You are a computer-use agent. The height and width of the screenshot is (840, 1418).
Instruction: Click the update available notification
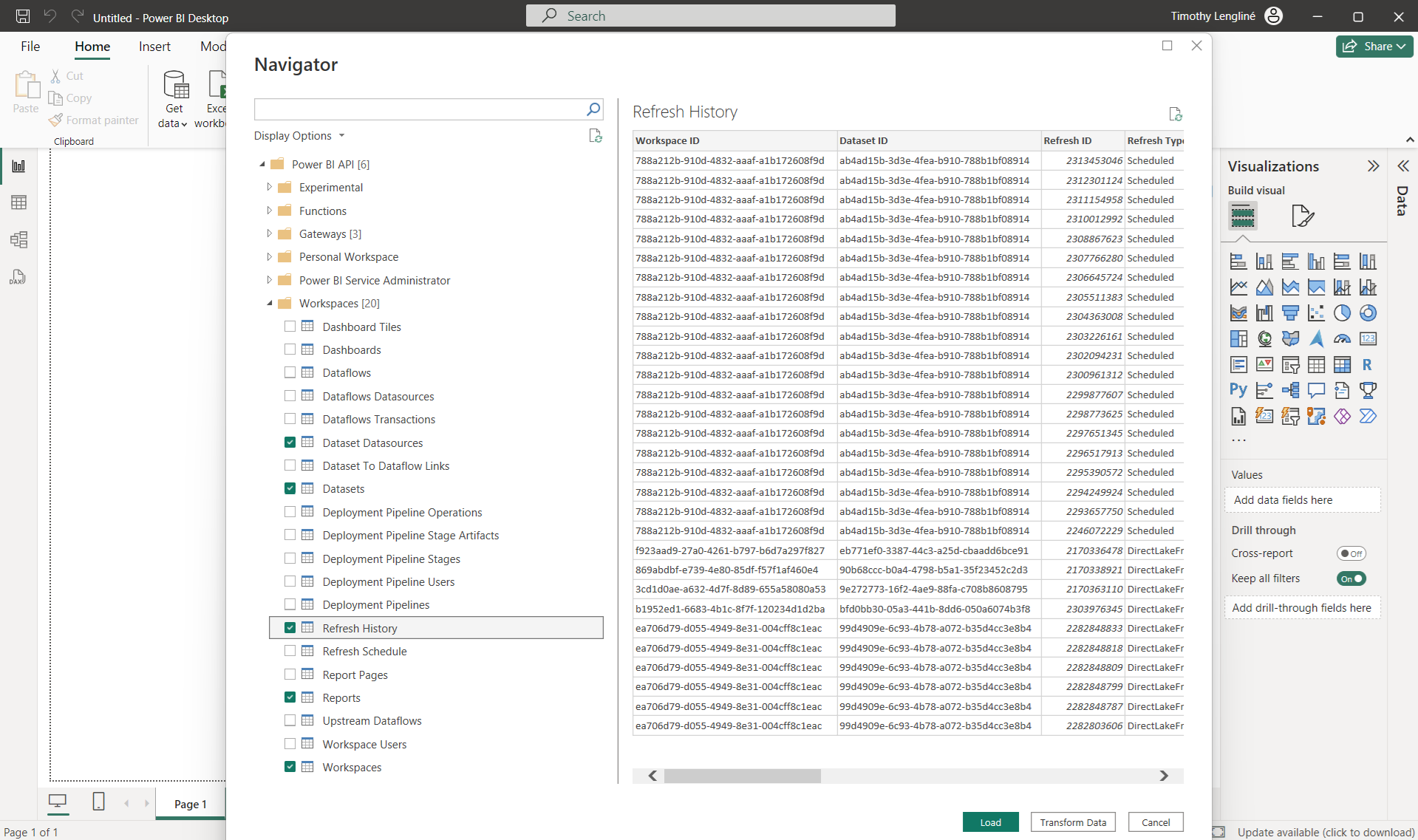click(1326, 832)
